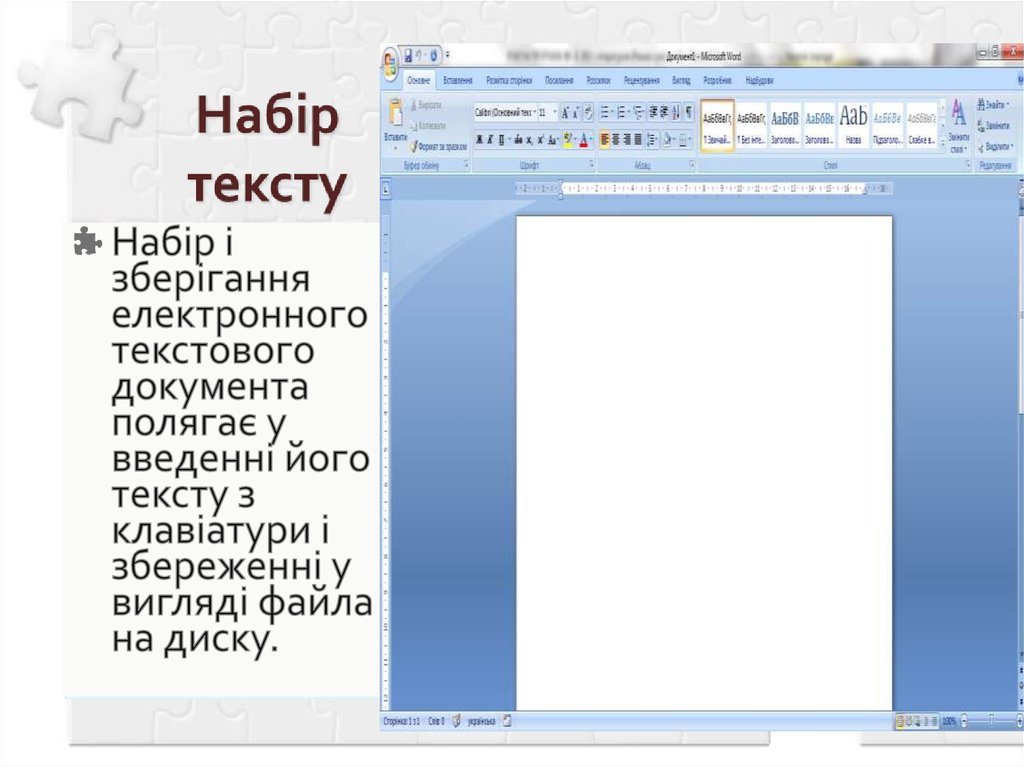Expand the line spacing dropdown
Image resolution: width=1024 pixels, height=767 pixels.
(652, 139)
